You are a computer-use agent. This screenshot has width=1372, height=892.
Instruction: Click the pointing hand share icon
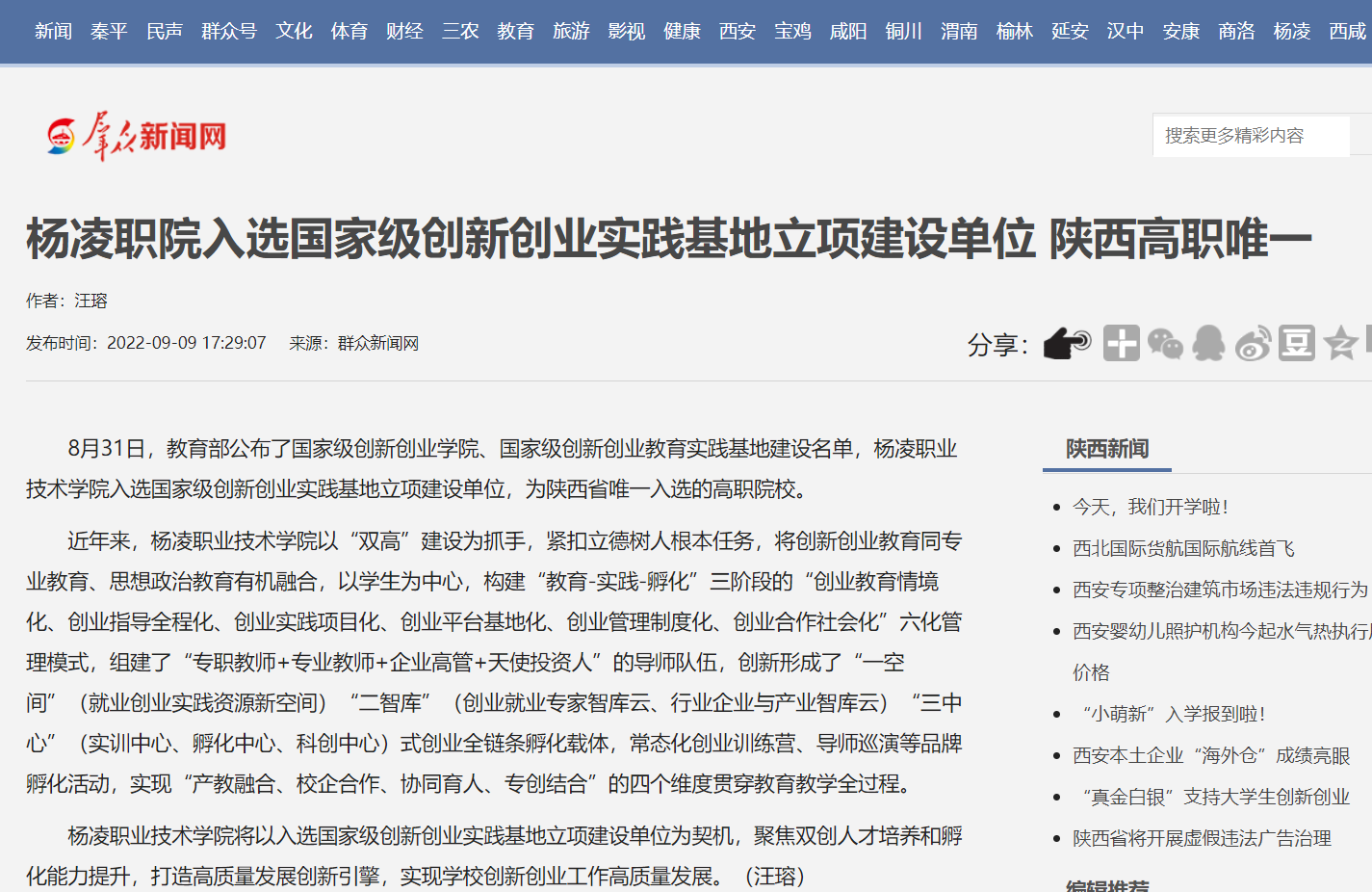click(x=1067, y=343)
